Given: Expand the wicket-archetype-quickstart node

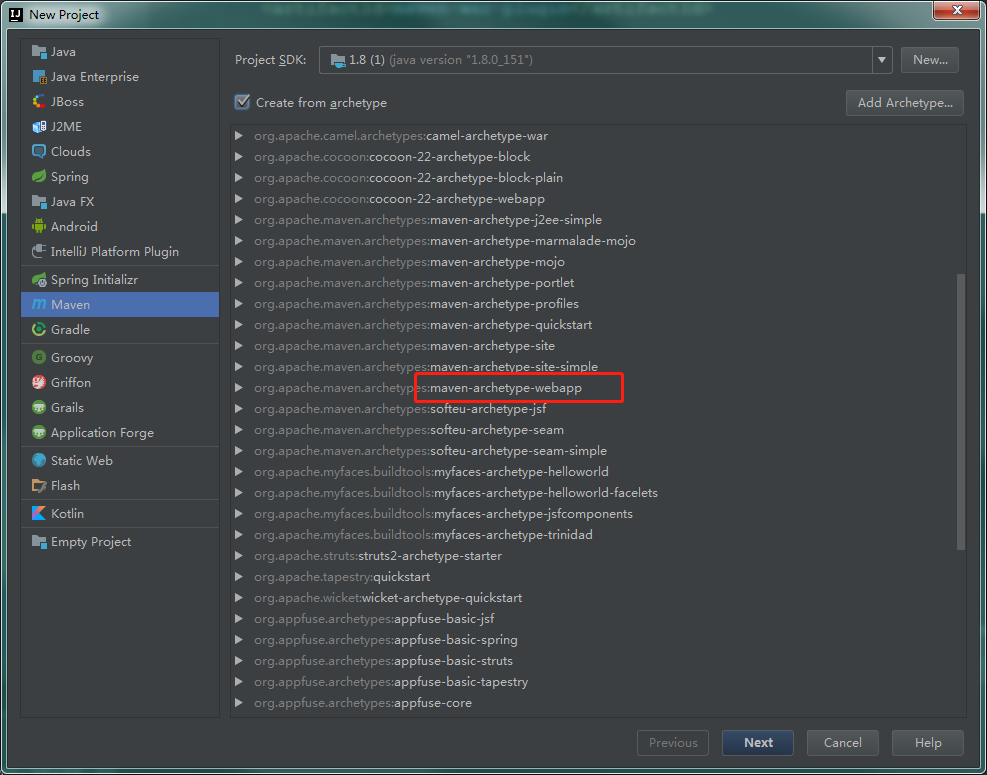Looking at the screenshot, I should 239,597.
